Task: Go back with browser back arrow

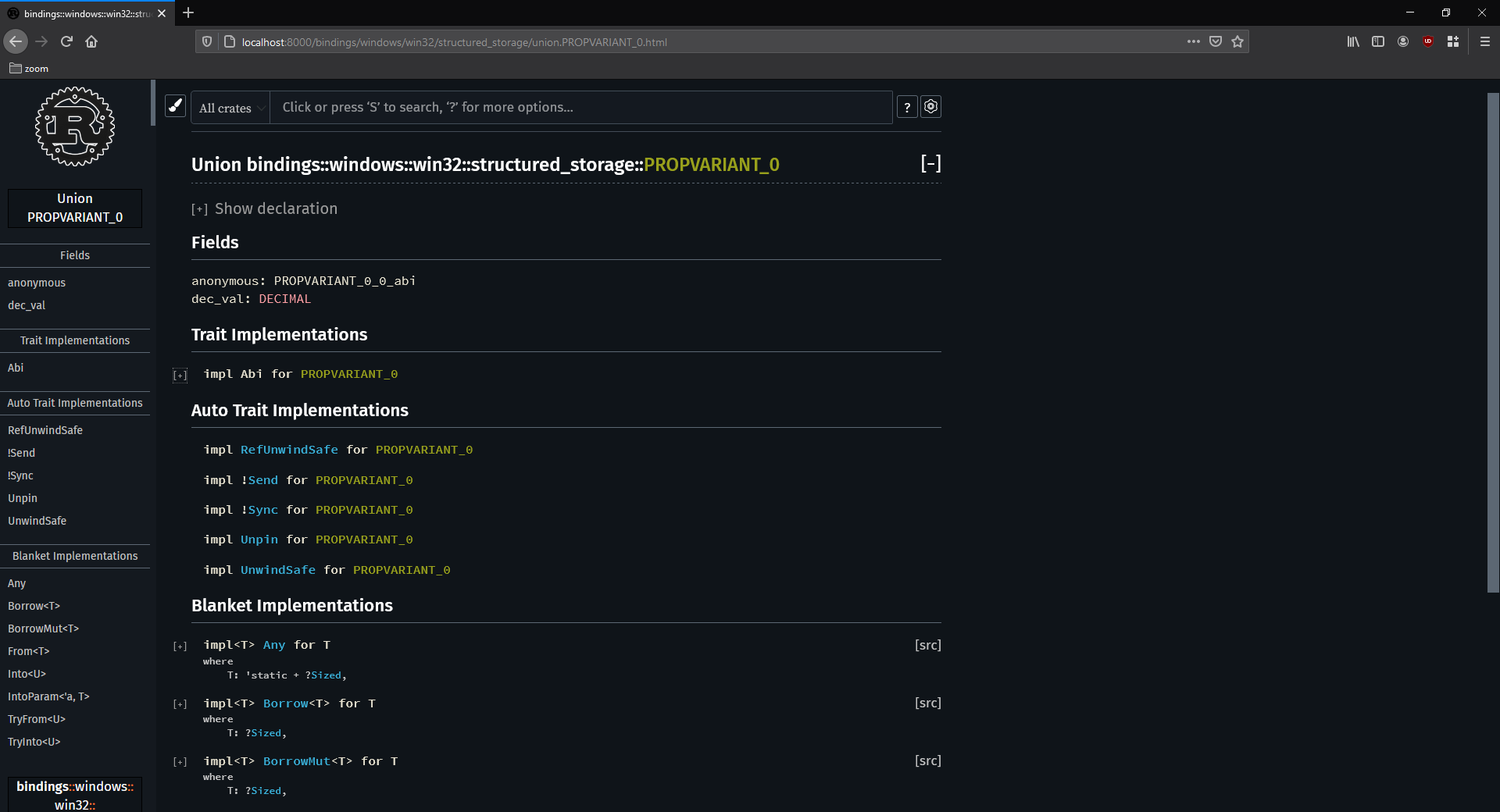Action: coord(16,41)
